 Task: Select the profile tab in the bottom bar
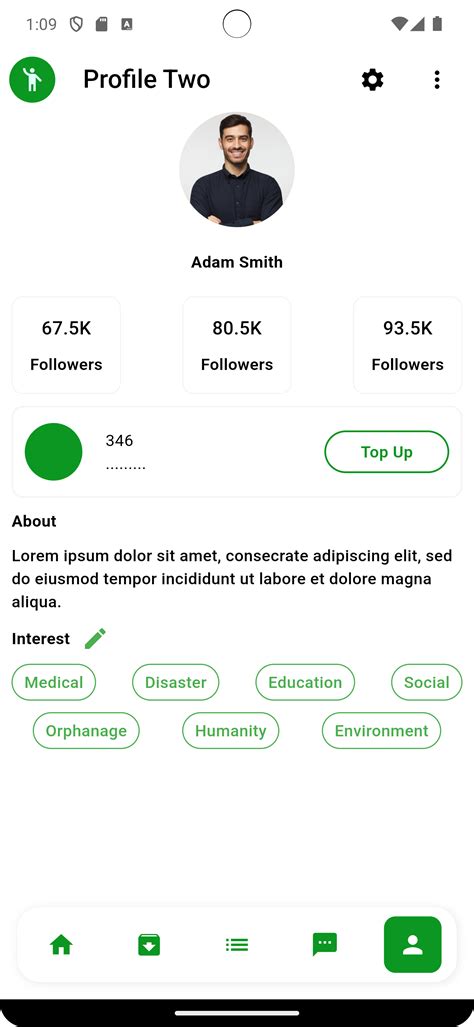point(412,944)
